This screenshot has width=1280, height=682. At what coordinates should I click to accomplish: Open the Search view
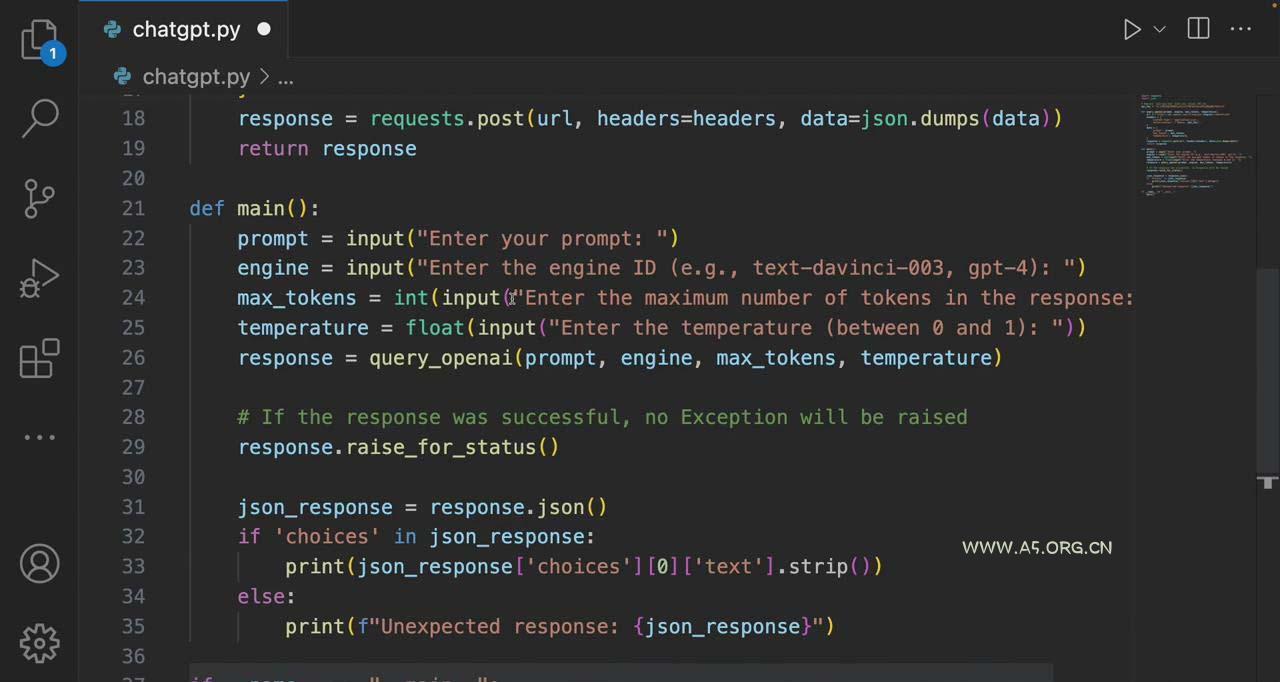[40, 118]
